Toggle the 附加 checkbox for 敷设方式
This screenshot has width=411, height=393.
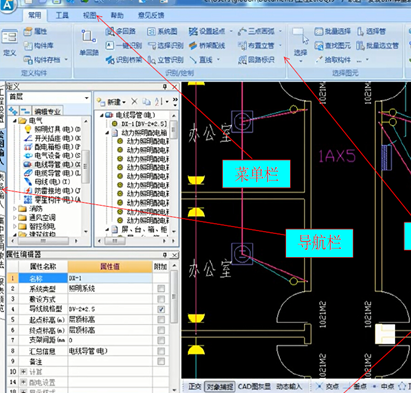pos(161,299)
